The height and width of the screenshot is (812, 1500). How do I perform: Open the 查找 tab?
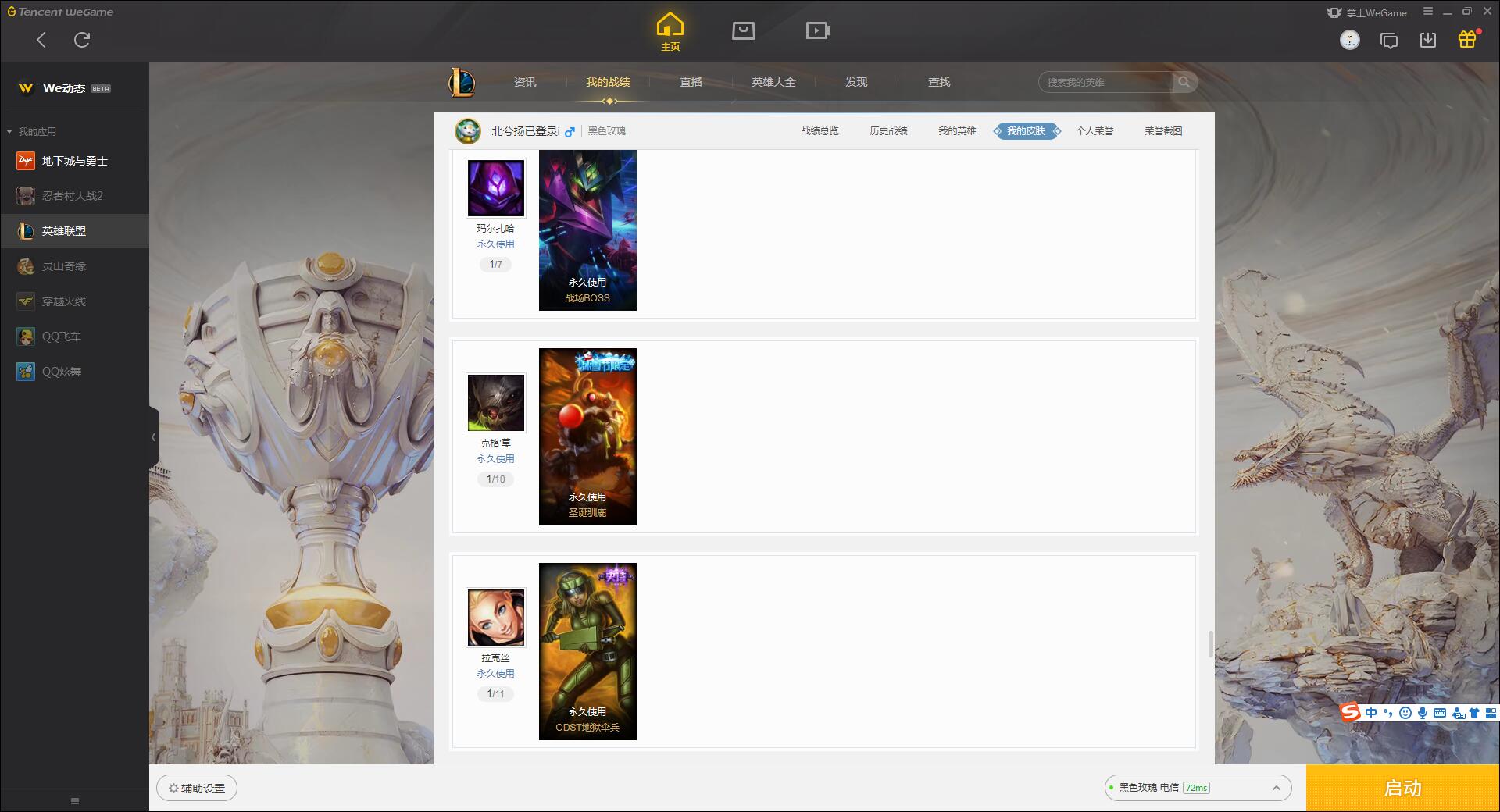pos(939,82)
